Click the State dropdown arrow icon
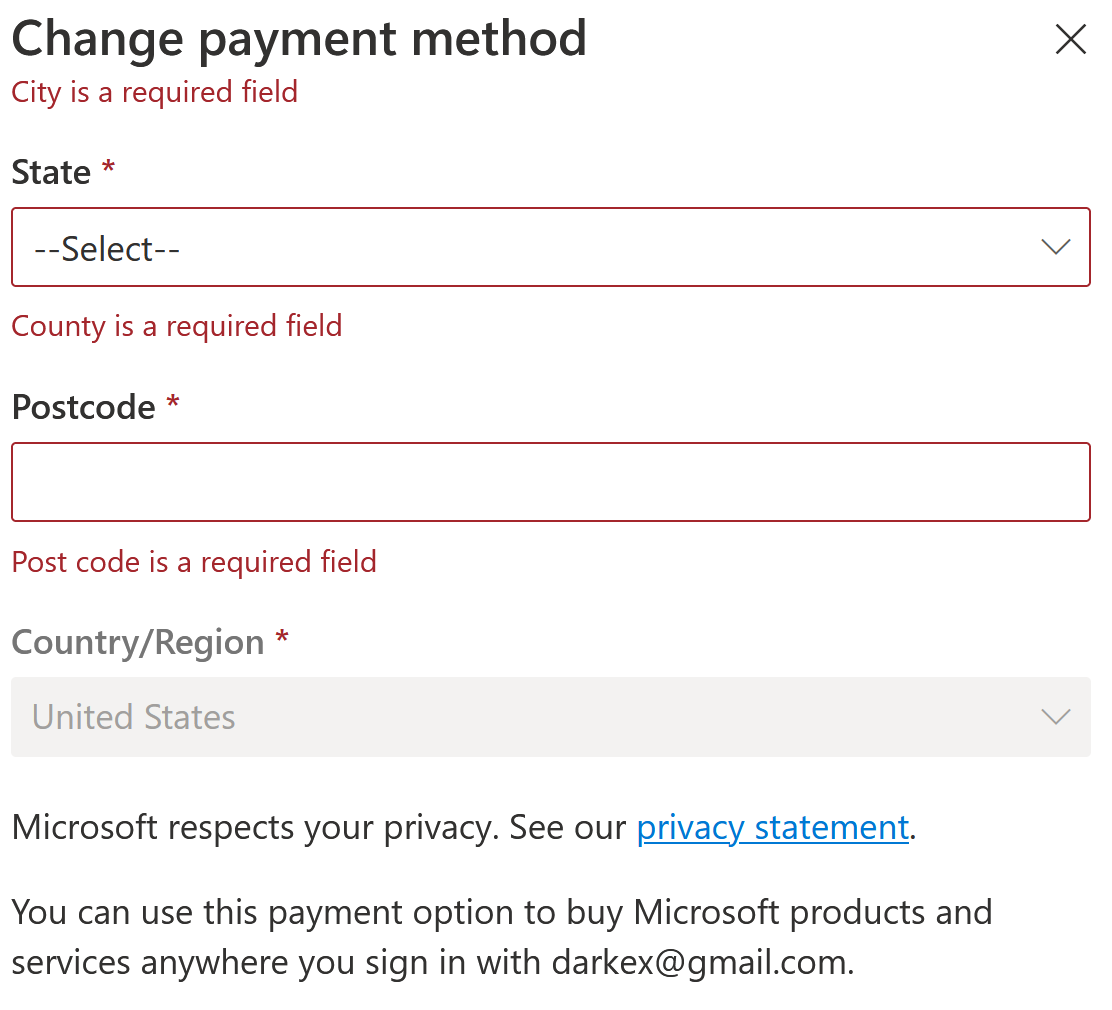Viewport: 1112px width, 1010px height. [x=1055, y=247]
